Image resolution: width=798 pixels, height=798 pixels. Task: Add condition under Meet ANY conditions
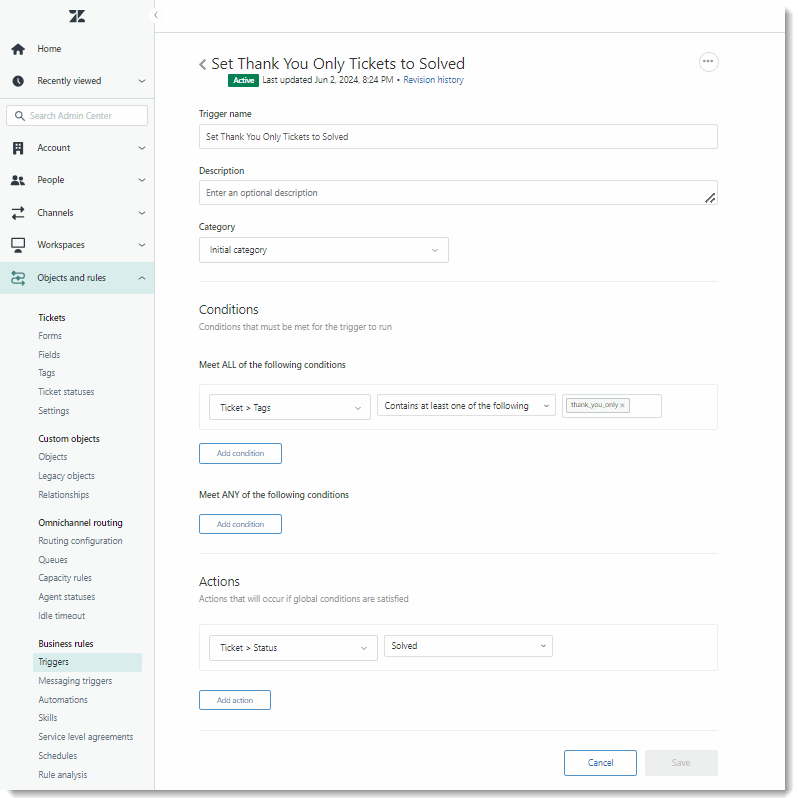240,524
